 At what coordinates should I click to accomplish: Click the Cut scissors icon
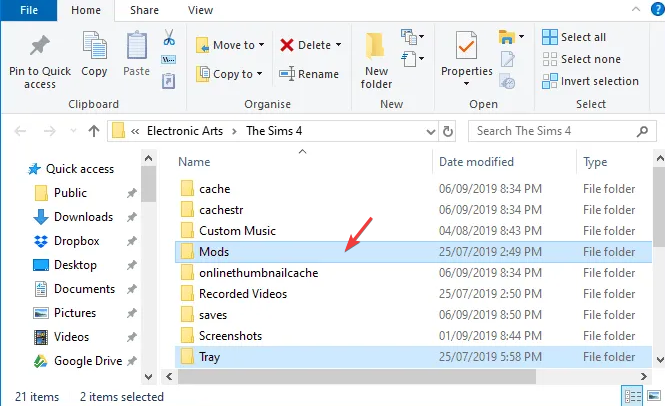coord(169,37)
